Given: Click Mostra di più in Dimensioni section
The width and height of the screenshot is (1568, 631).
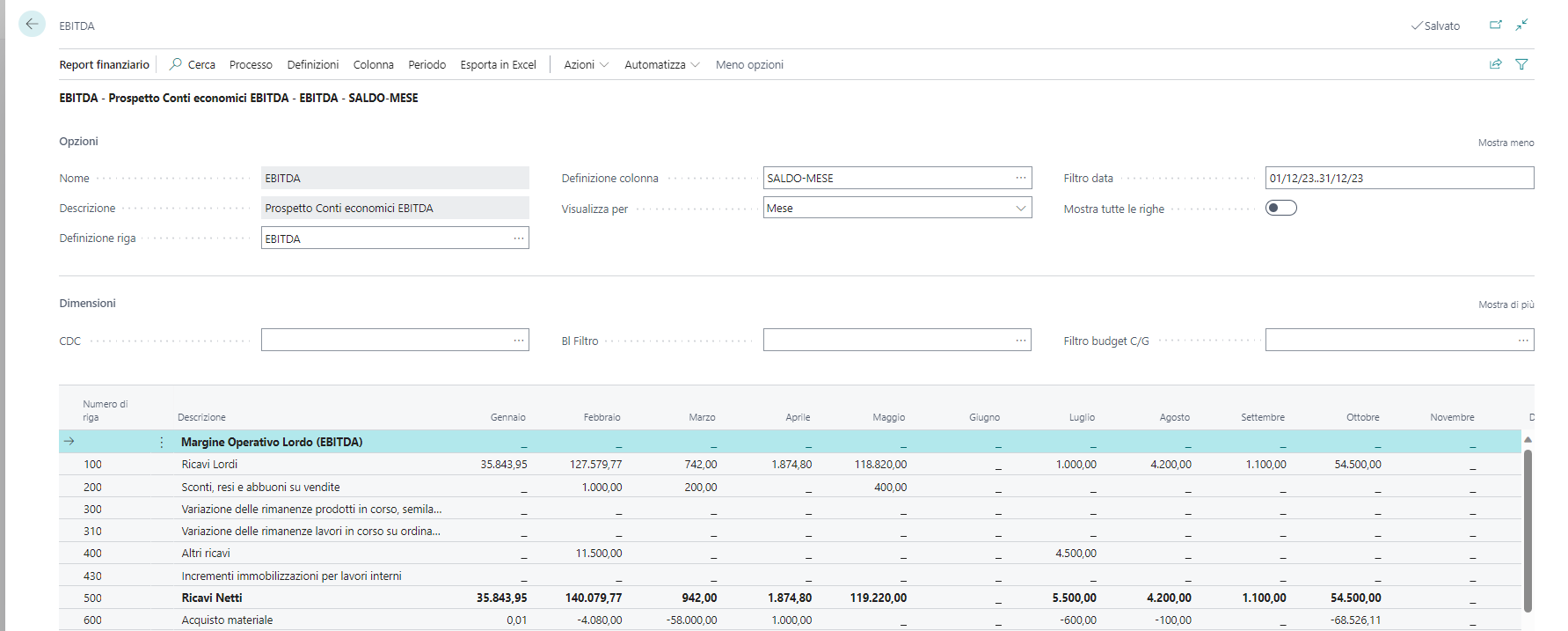Looking at the screenshot, I should tap(1506, 304).
